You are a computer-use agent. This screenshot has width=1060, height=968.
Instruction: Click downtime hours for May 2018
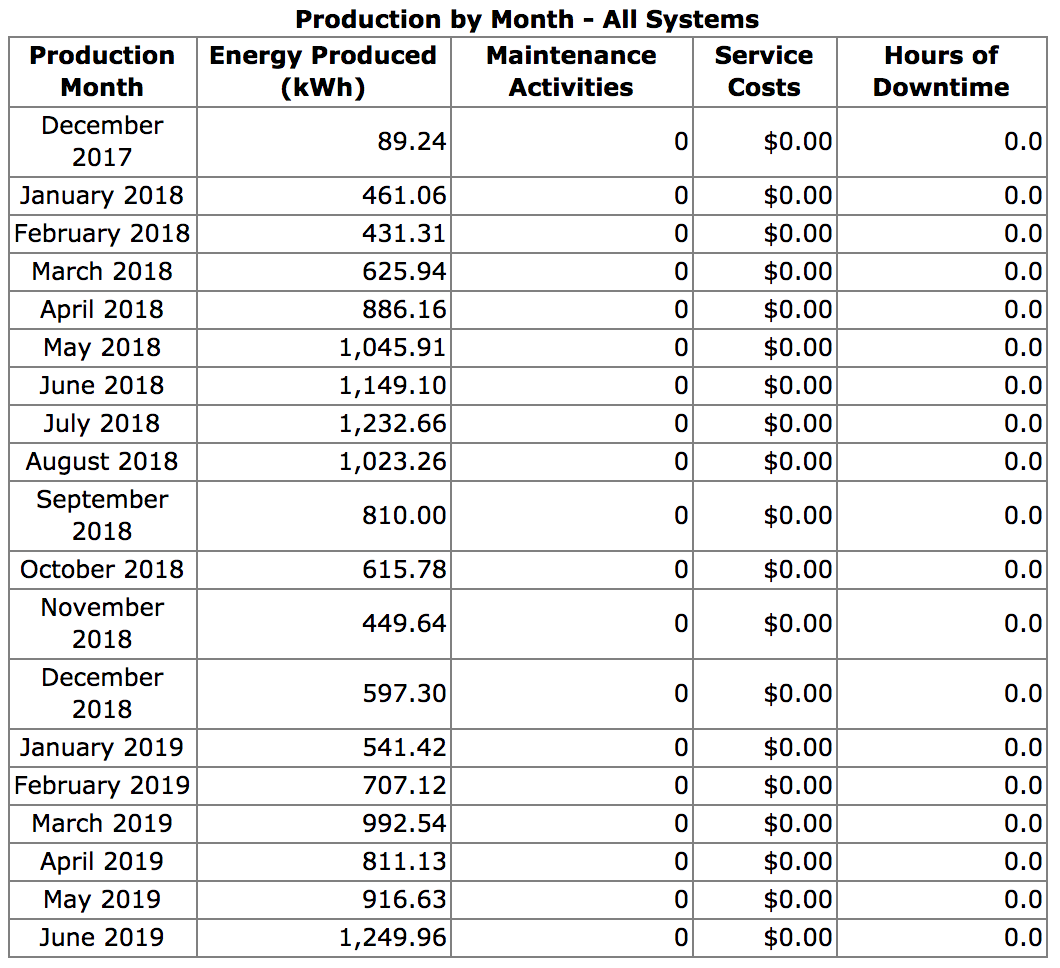pos(1023,347)
